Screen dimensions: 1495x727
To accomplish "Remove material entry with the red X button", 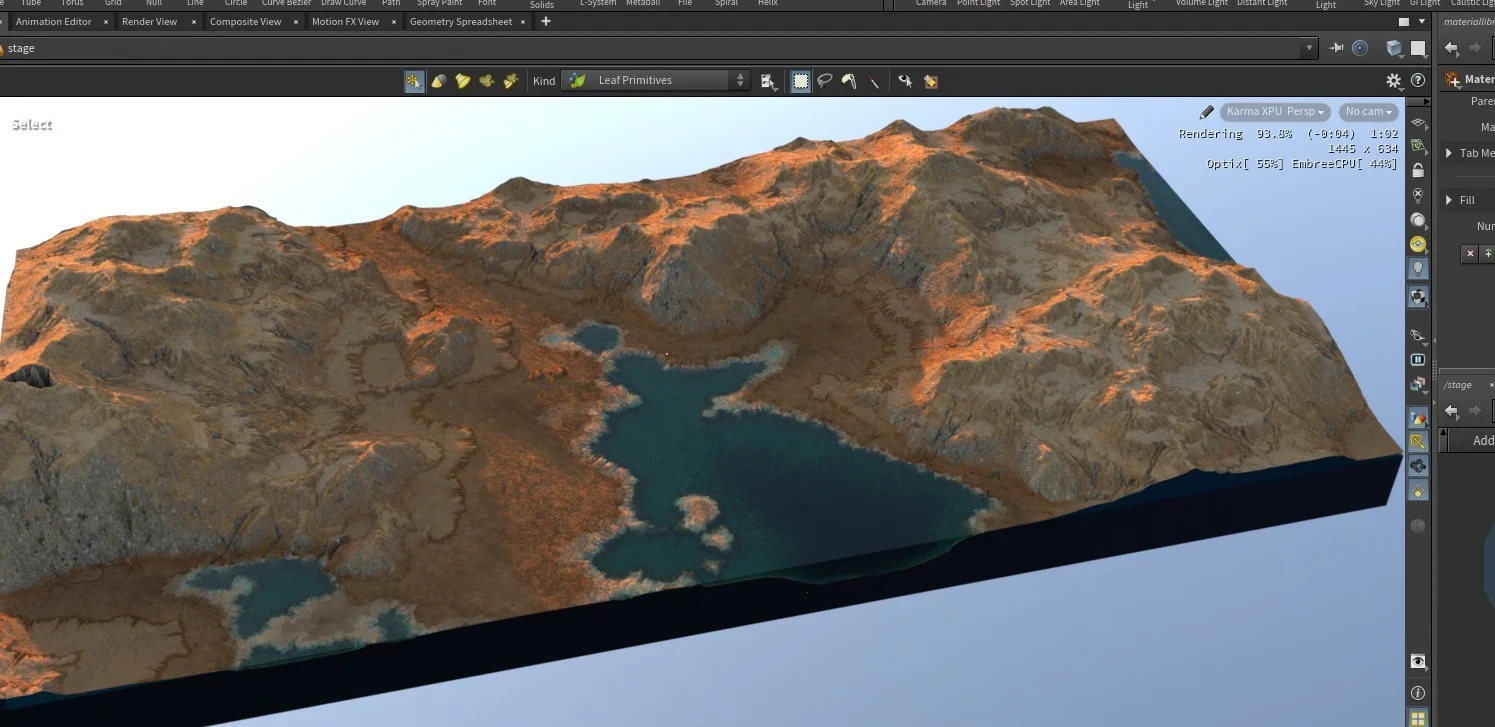I will (1469, 254).
